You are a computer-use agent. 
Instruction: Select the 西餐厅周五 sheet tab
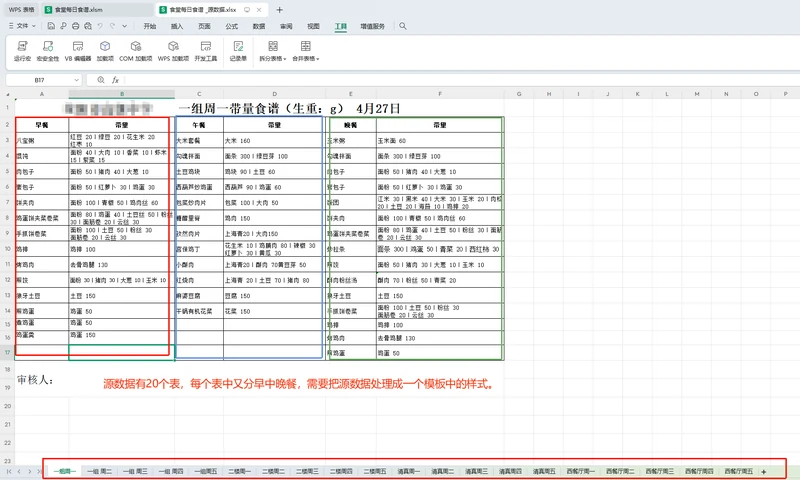tap(739, 472)
